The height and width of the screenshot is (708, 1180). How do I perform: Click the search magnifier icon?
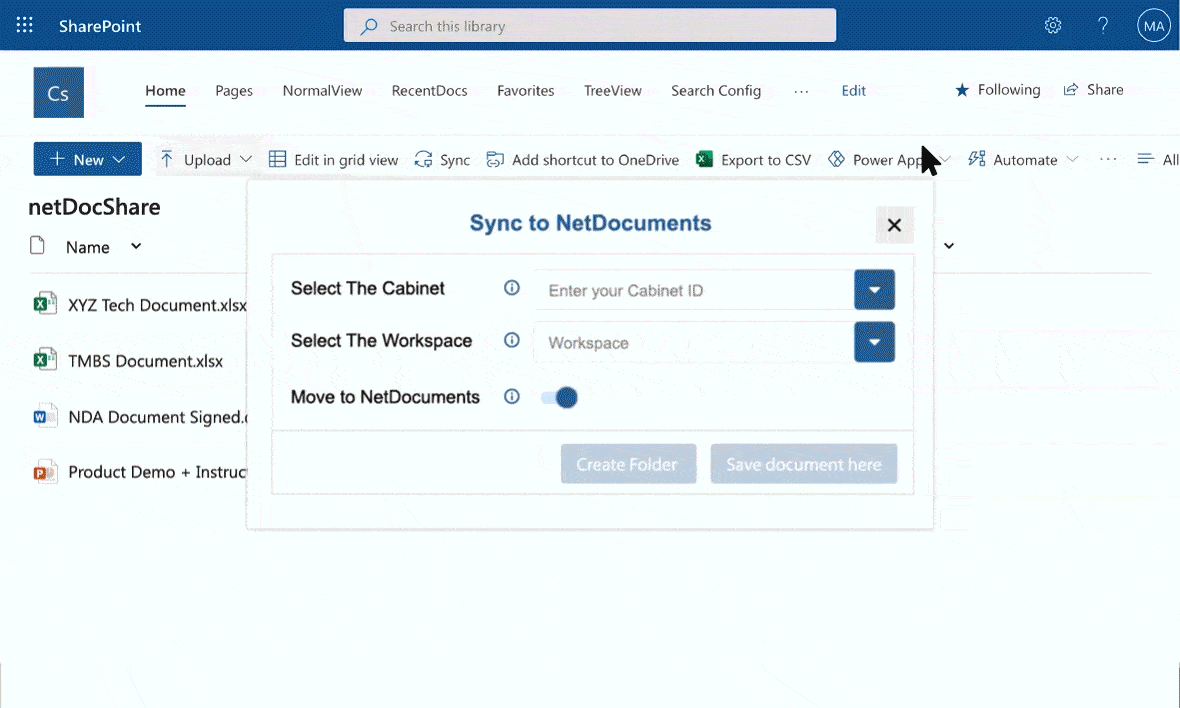[x=369, y=26]
